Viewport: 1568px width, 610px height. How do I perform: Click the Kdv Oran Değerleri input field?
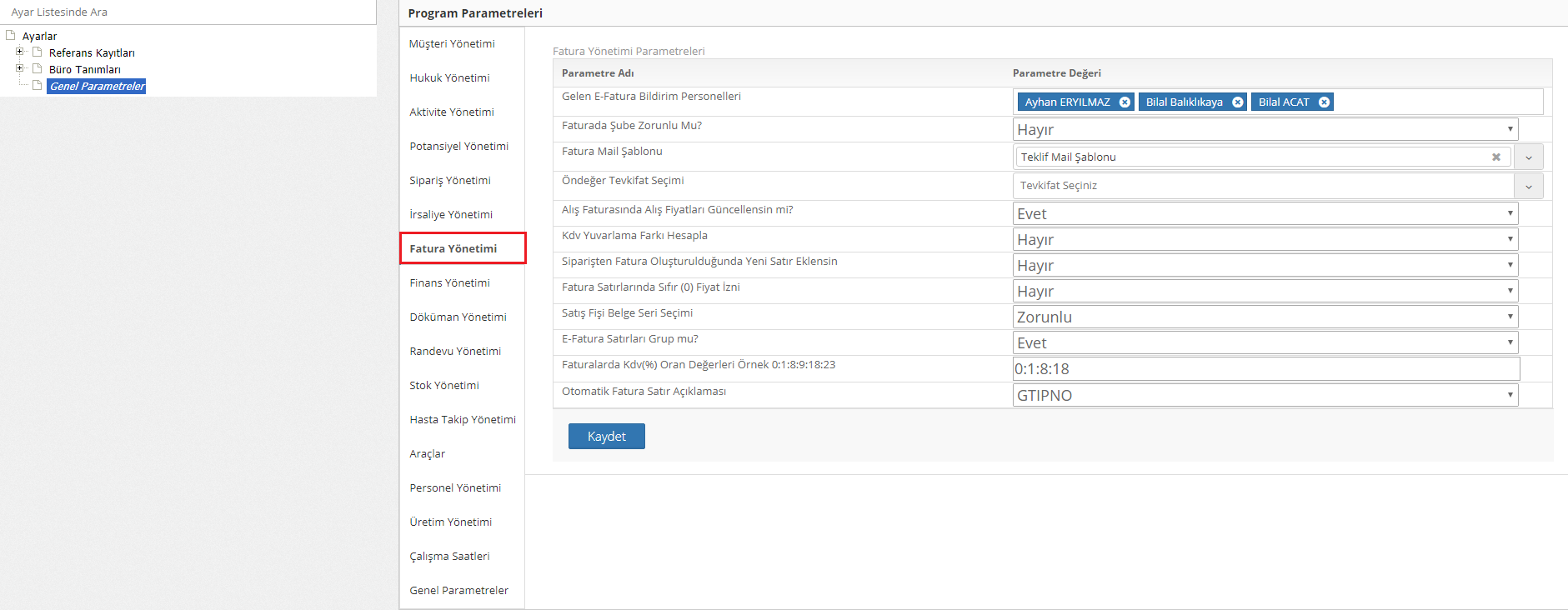[x=1265, y=368]
